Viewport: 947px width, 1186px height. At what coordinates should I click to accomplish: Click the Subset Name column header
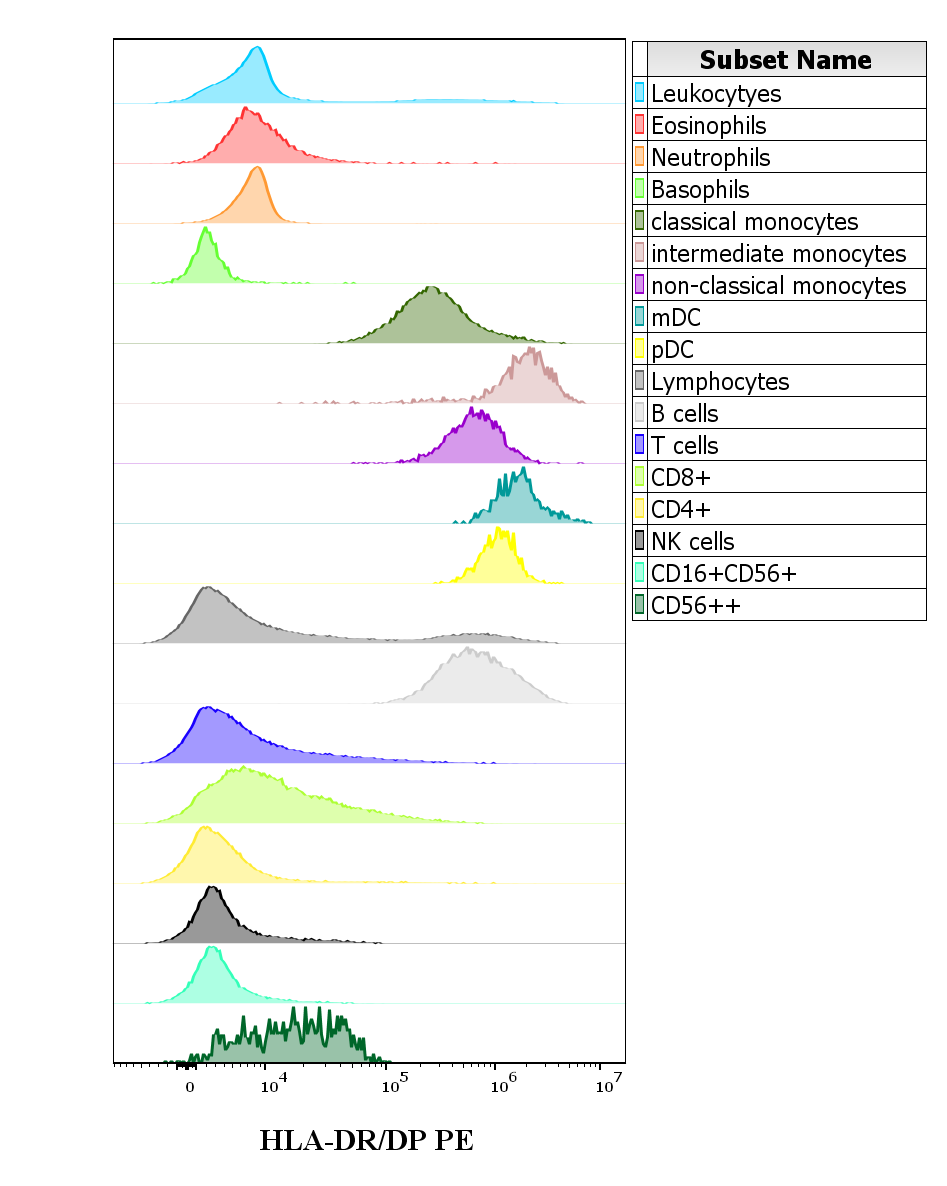pos(786,60)
